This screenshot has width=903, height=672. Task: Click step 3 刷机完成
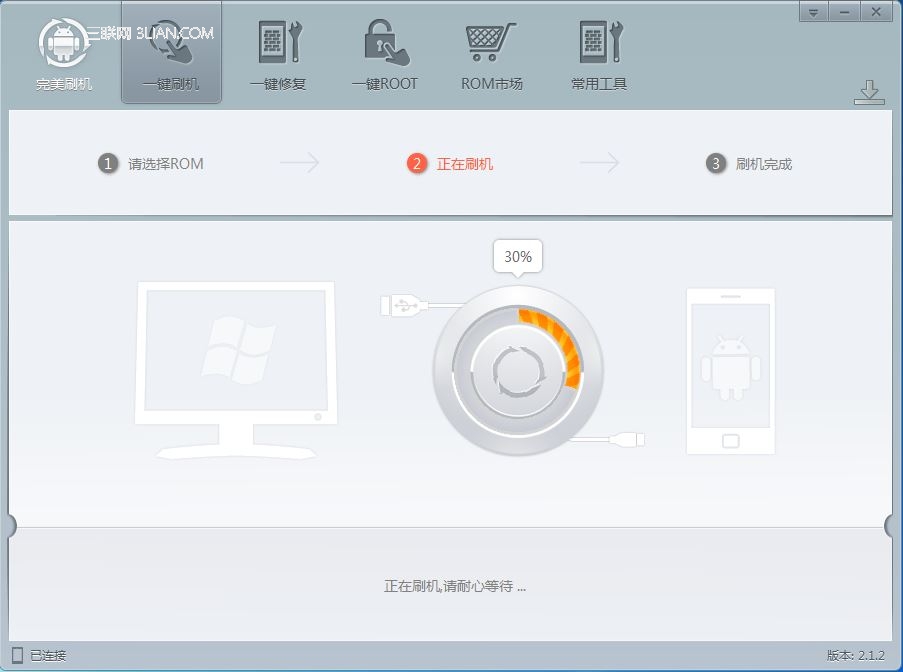point(749,164)
